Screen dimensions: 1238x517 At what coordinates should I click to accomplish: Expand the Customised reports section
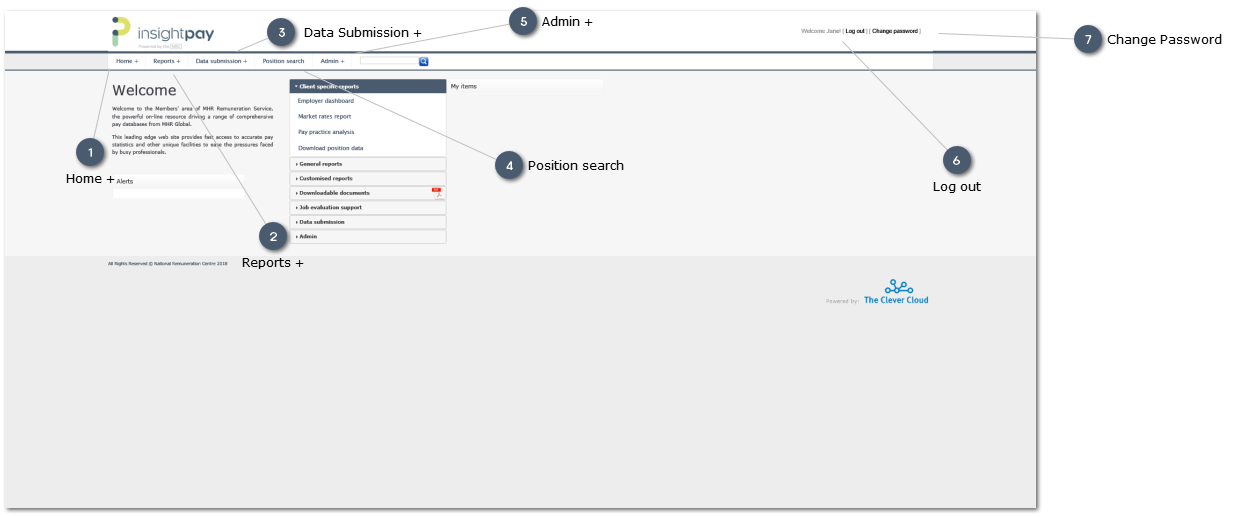pyautogui.click(x=325, y=178)
